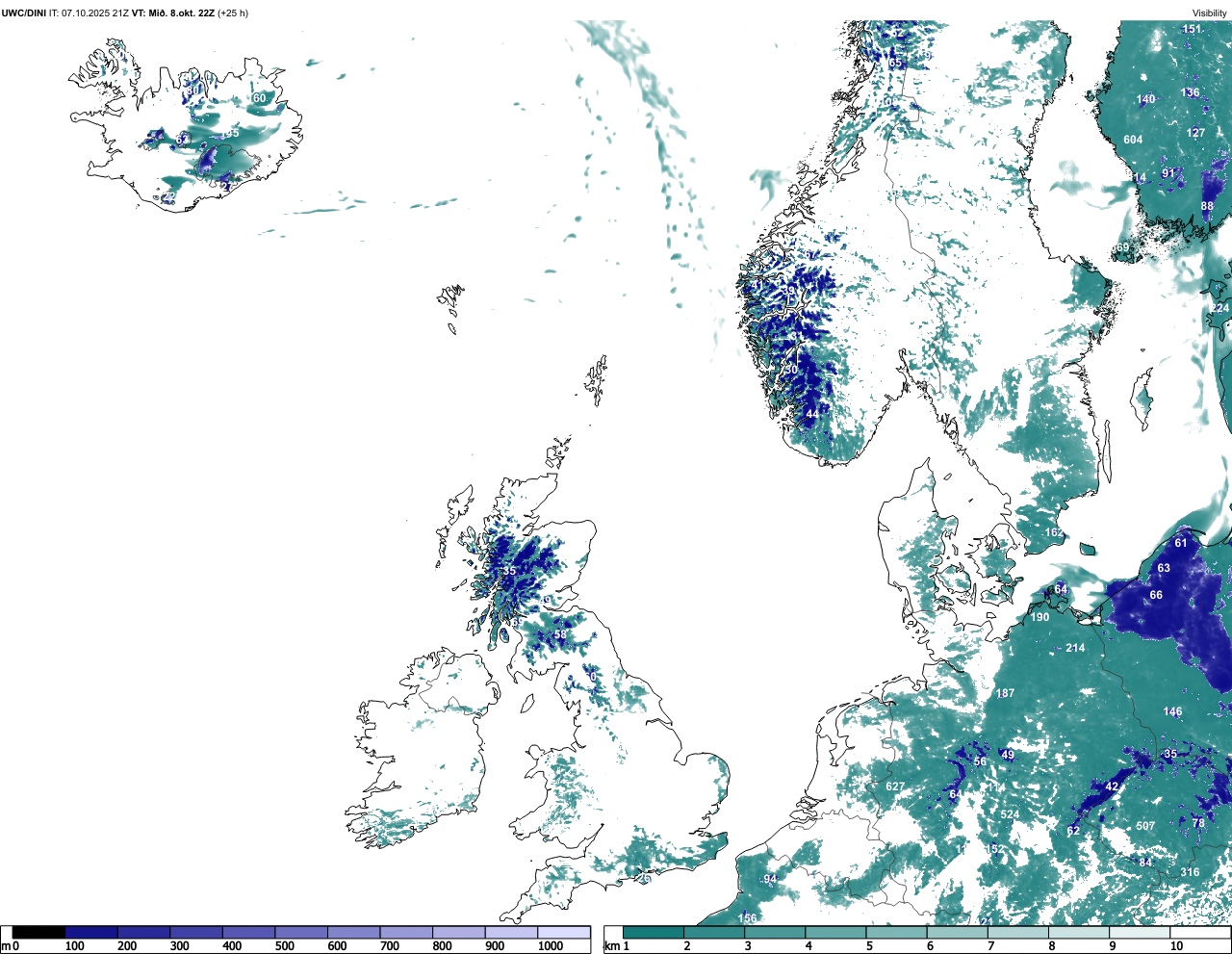Click visibility value 69 near Åland islands
Screen dimensions: 1232x954
pos(1122,247)
